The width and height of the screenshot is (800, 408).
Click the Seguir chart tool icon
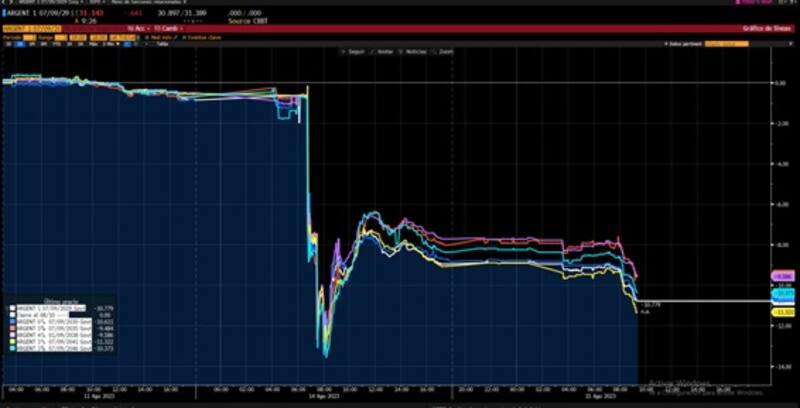click(347, 51)
